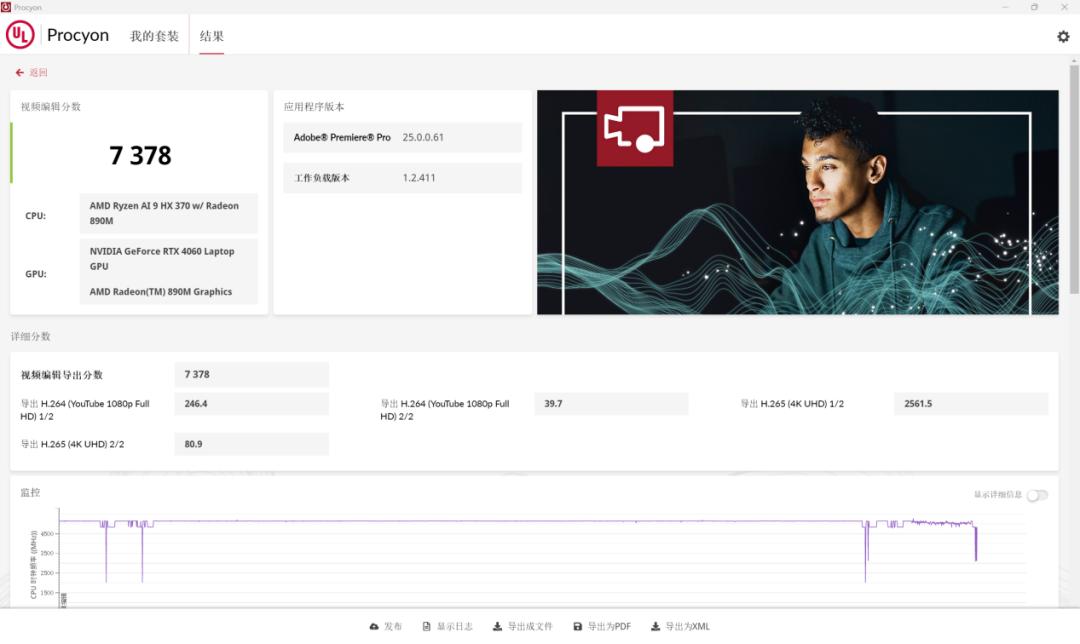Open the settings gear icon

coord(1063,37)
